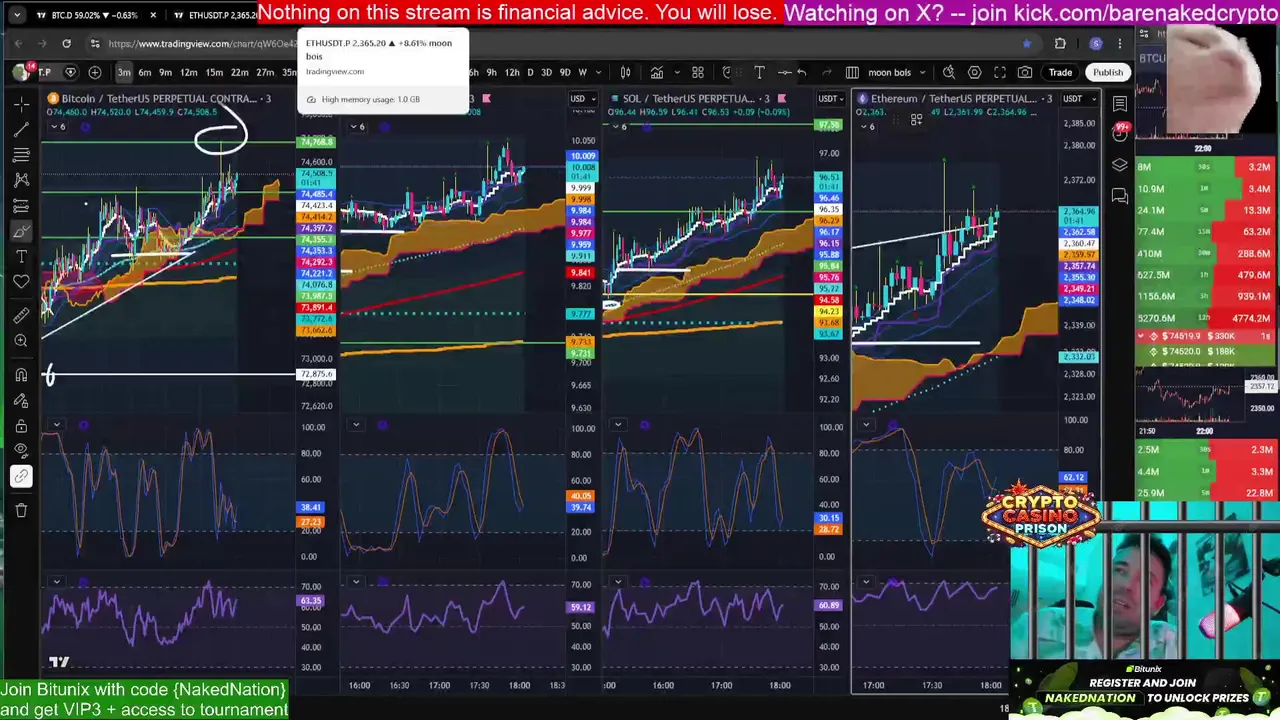Viewport: 1280px width, 720px height.
Task: Toggle hide all drawings eye
Action: click(x=21, y=451)
